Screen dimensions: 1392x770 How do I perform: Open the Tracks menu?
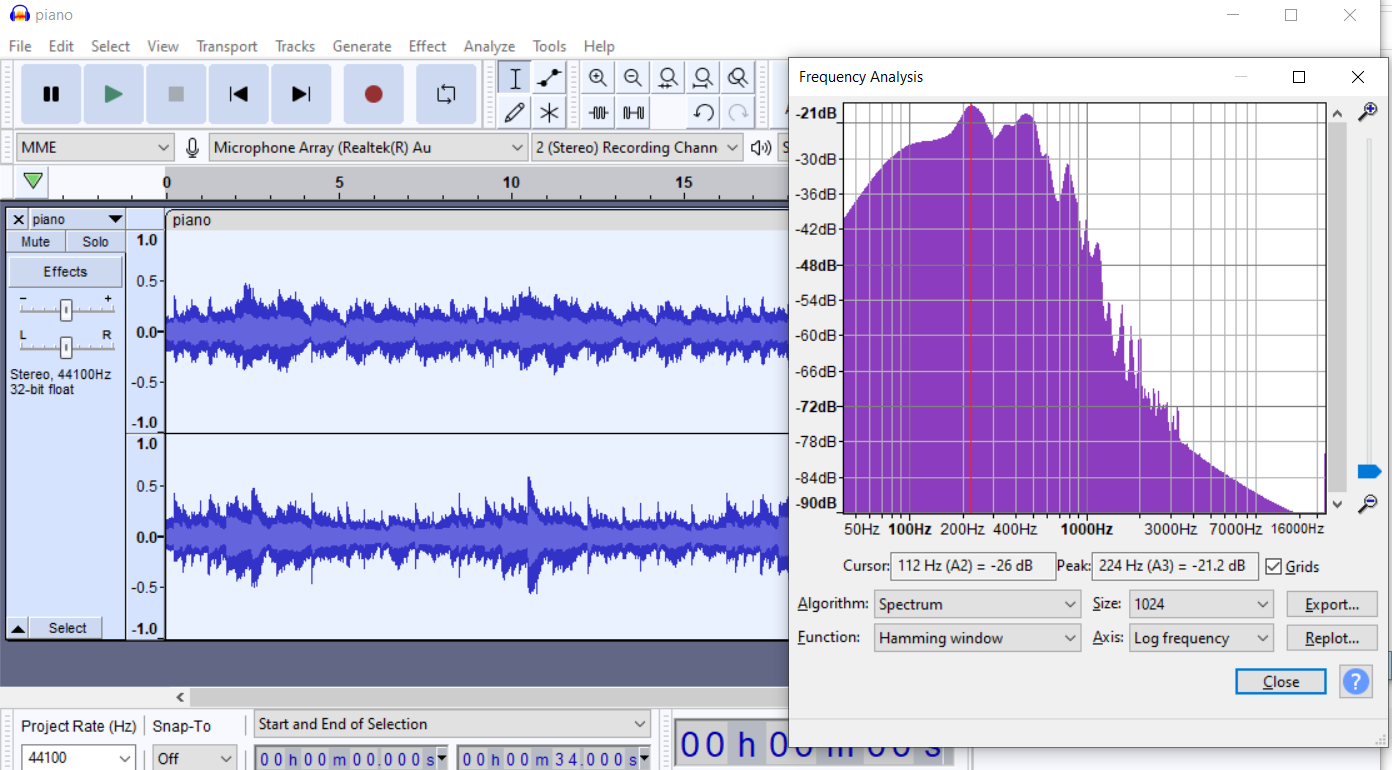pos(295,46)
